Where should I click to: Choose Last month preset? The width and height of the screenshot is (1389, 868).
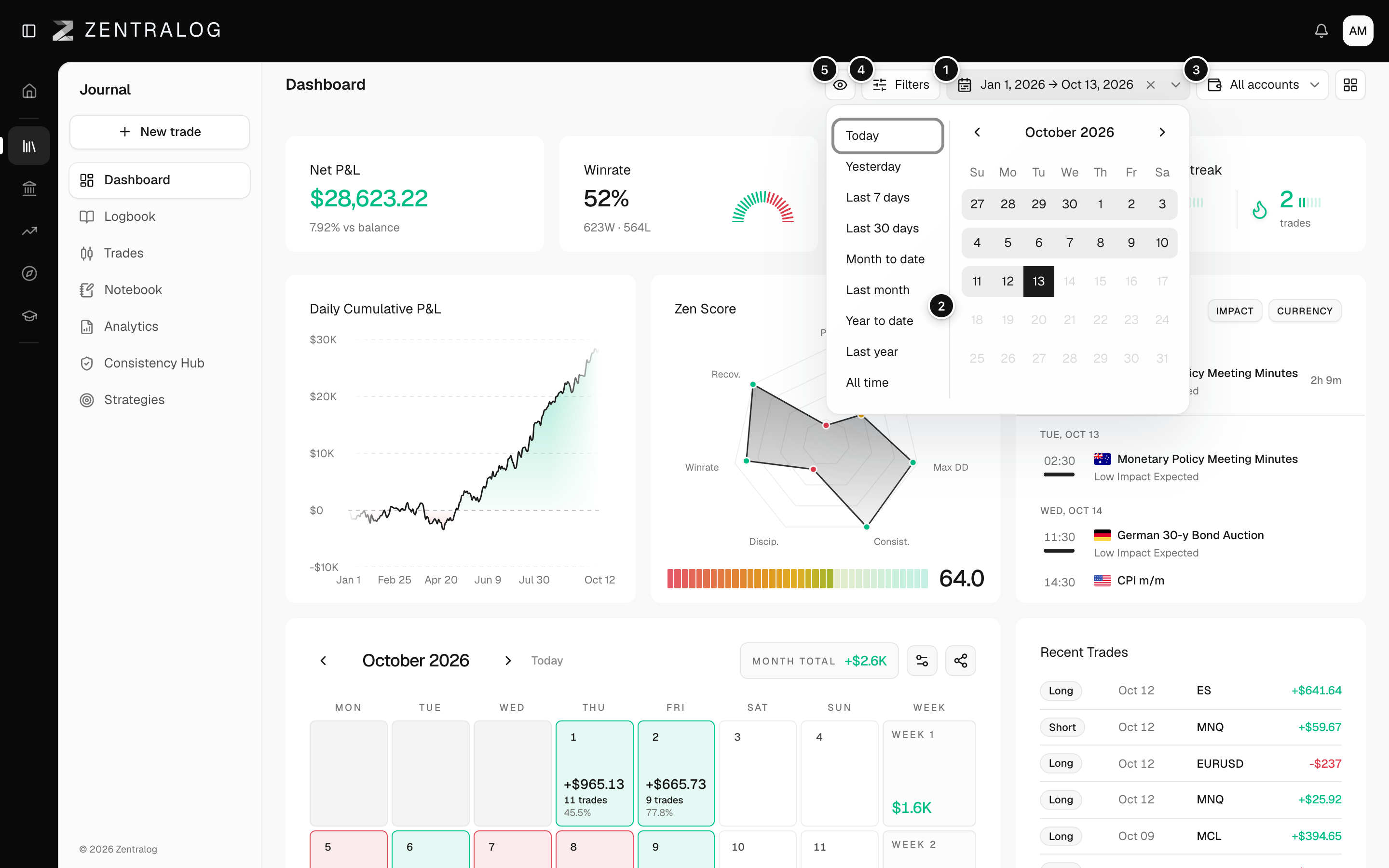(887, 290)
